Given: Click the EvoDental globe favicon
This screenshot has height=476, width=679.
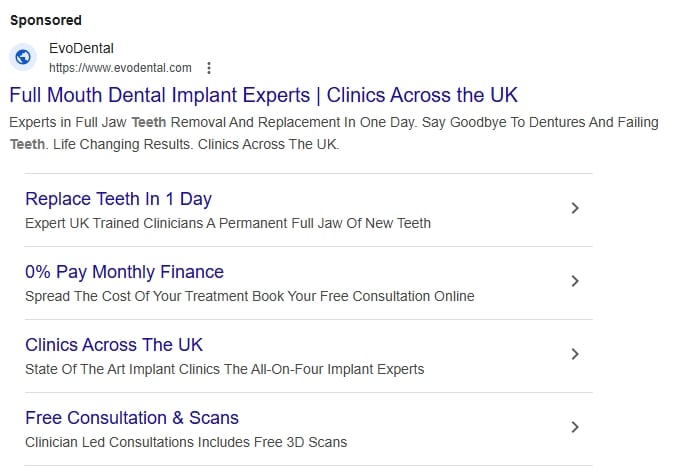Looking at the screenshot, I should (x=23, y=57).
